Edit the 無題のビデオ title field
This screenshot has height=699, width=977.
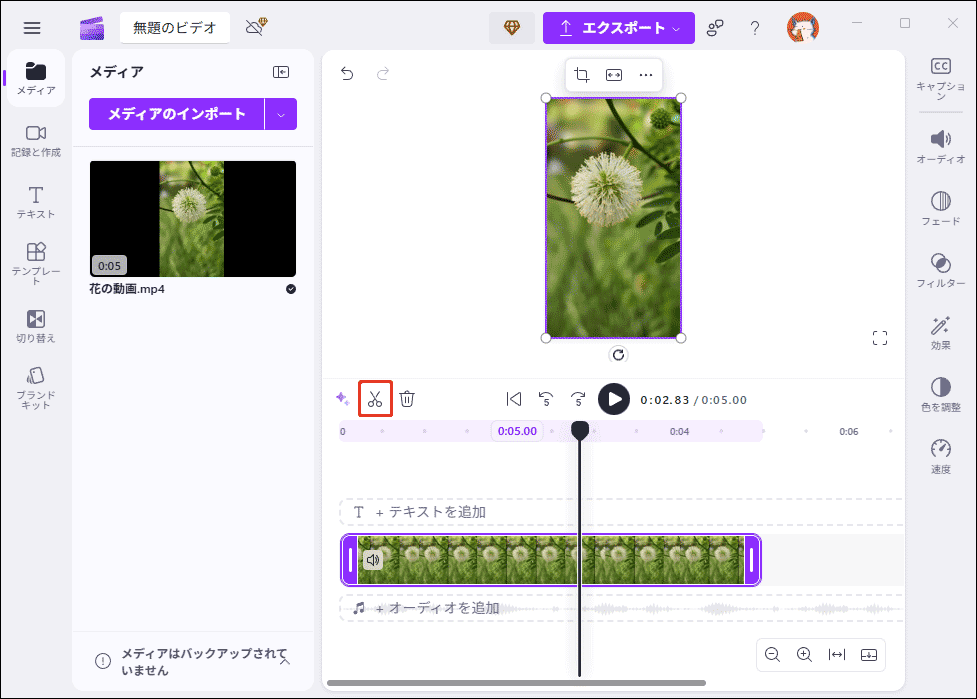click(174, 28)
